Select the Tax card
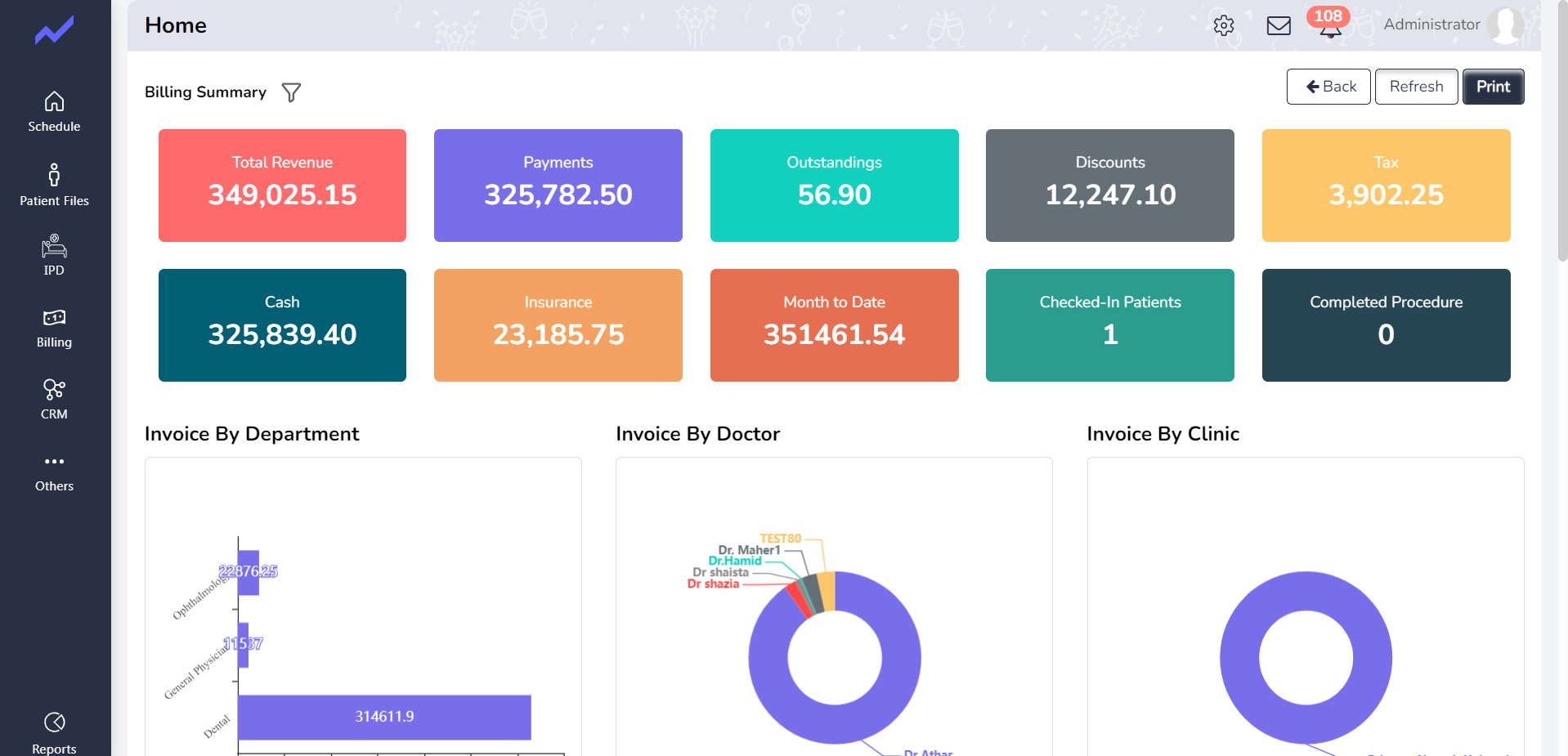1568x756 pixels. pos(1386,186)
